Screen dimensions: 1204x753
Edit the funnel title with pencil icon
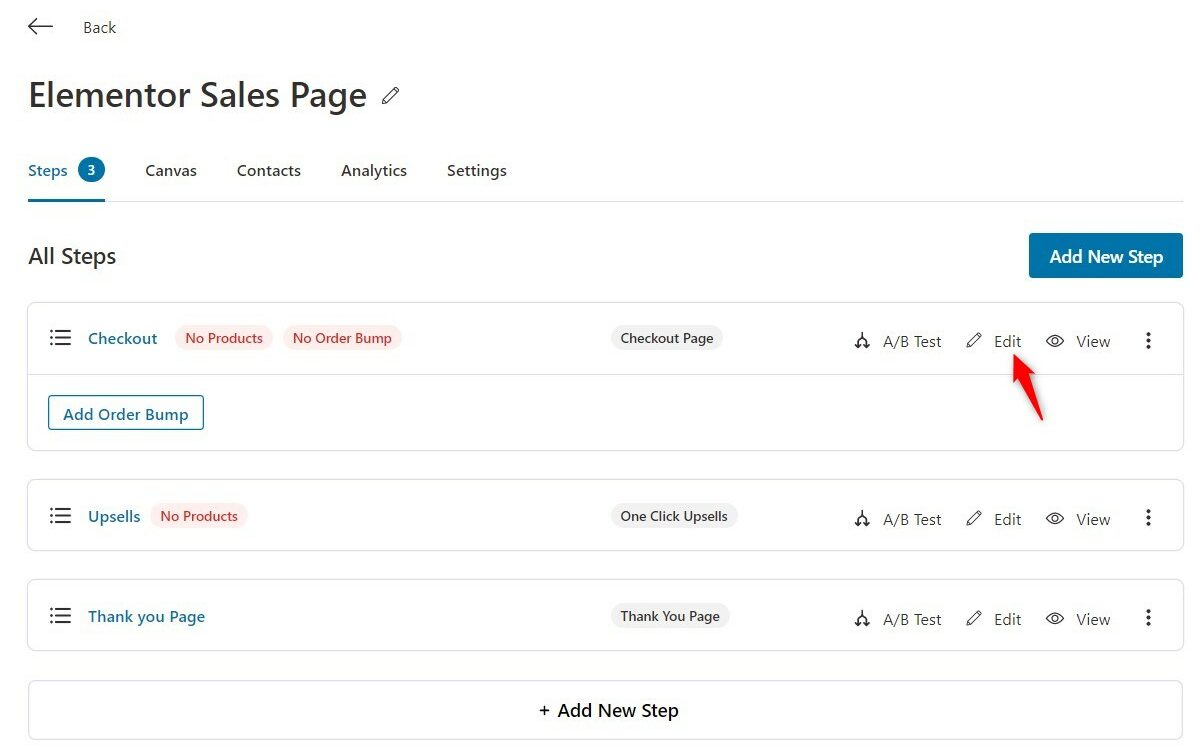click(390, 96)
